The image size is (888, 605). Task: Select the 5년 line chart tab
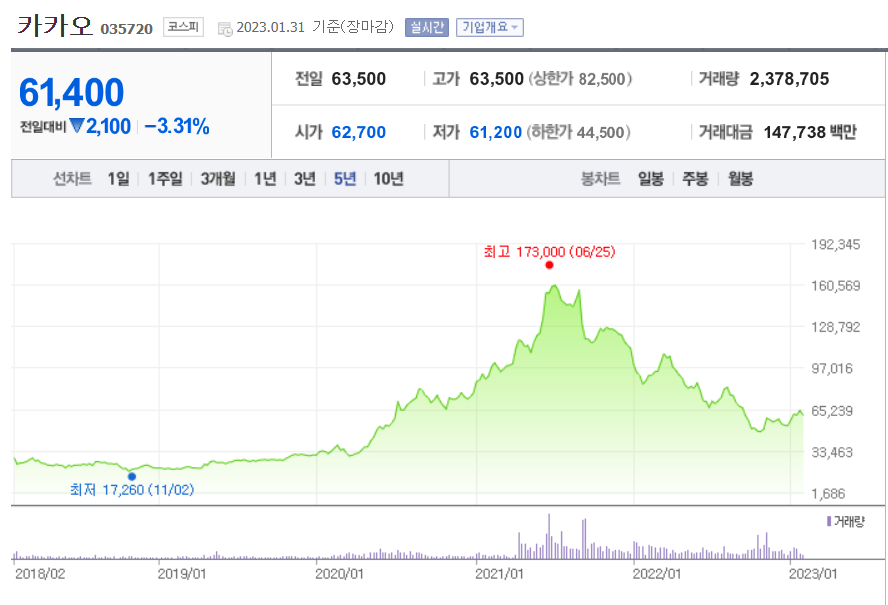pos(345,179)
